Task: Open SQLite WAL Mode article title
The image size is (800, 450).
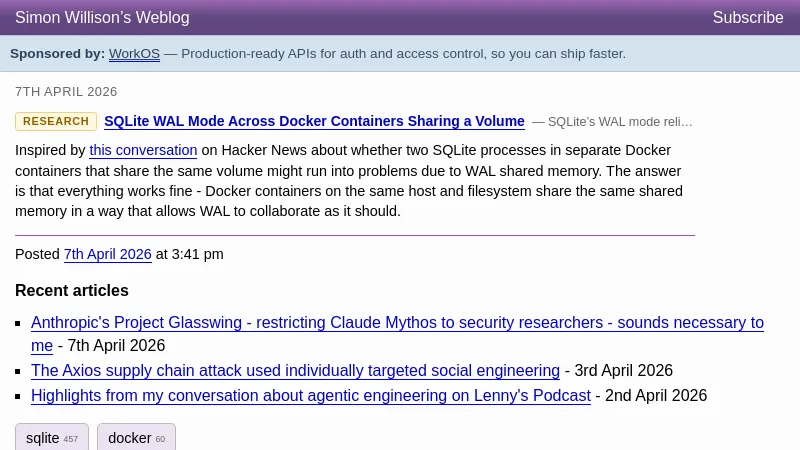Action: point(314,122)
